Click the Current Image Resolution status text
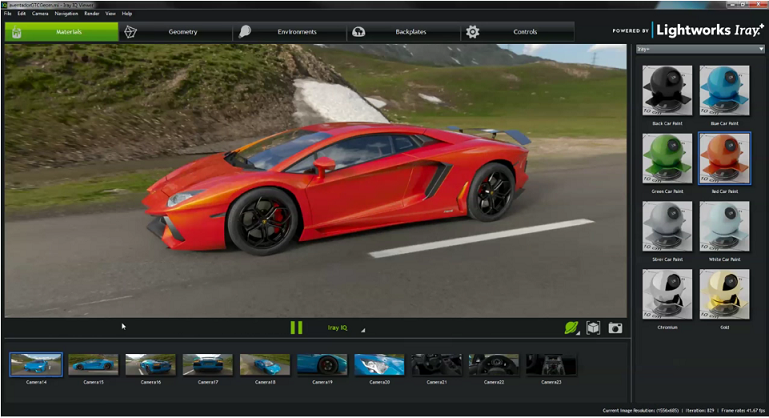This screenshot has width=769, height=418. tap(641, 410)
